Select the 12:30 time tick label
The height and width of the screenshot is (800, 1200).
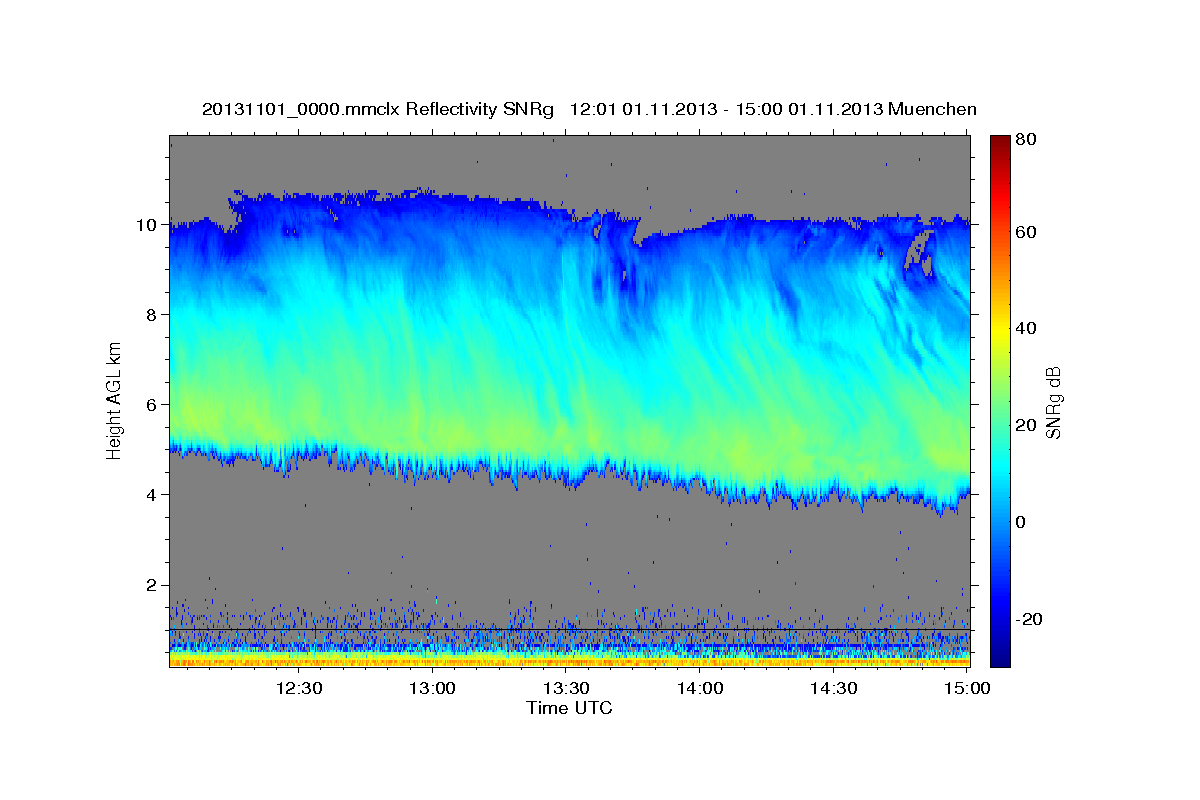(298, 688)
